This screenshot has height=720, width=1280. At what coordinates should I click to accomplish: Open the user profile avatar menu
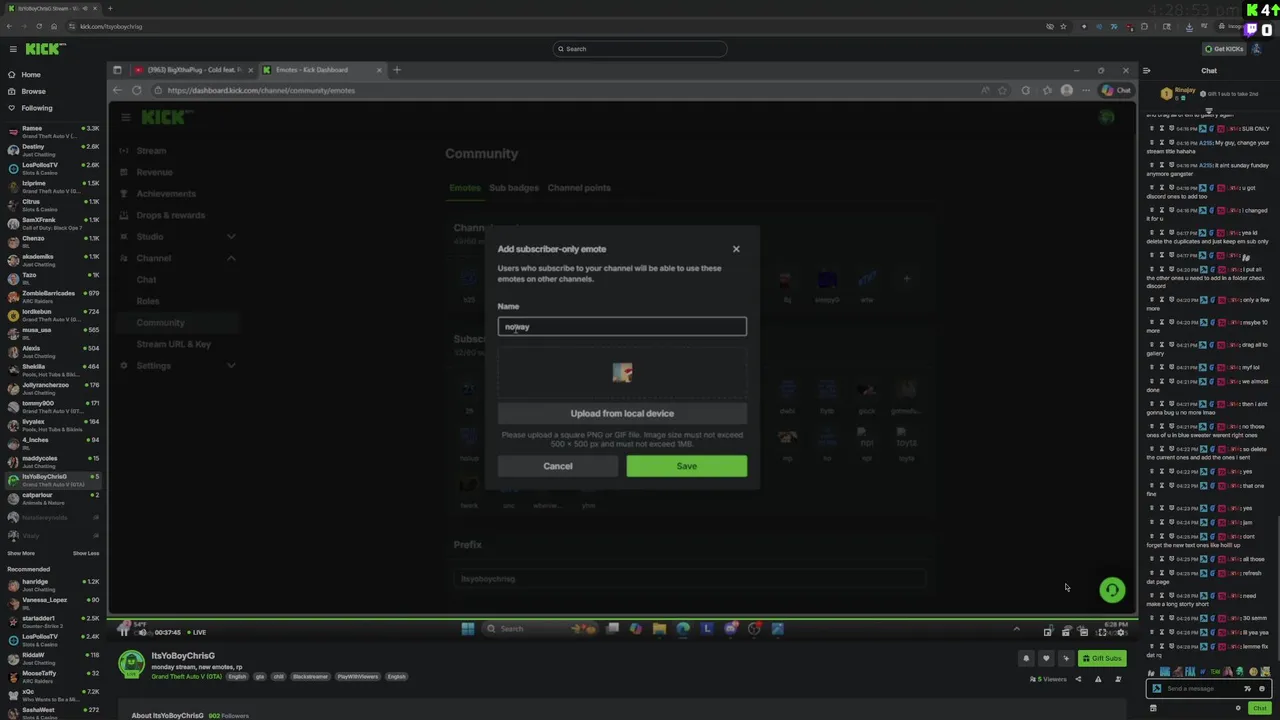tap(1257, 49)
